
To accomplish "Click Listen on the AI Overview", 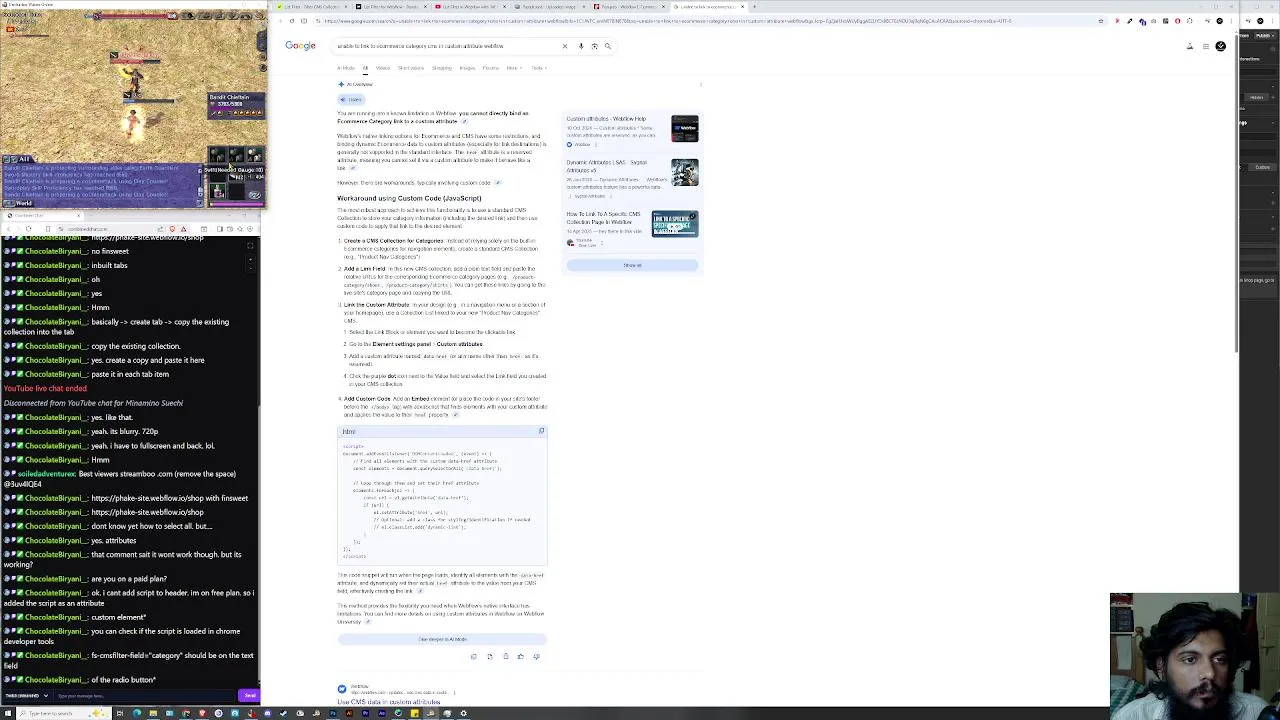I will (x=352, y=99).
